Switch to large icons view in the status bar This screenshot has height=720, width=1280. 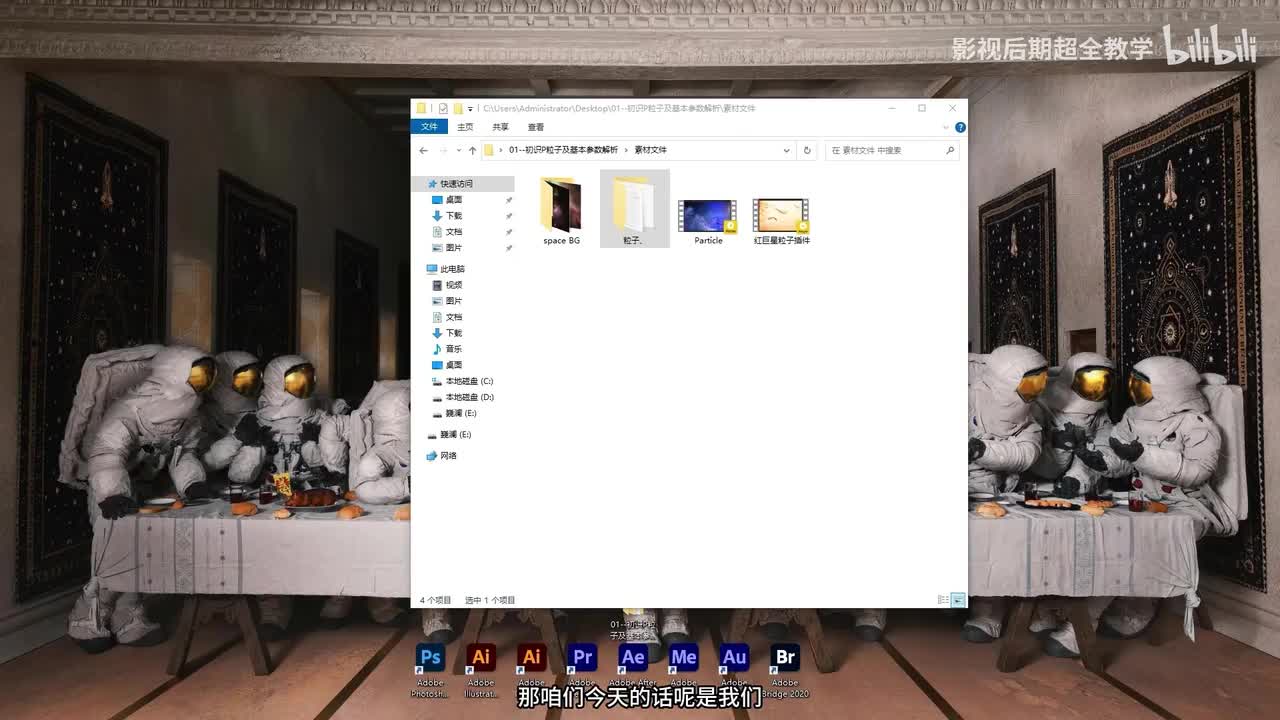click(x=958, y=600)
